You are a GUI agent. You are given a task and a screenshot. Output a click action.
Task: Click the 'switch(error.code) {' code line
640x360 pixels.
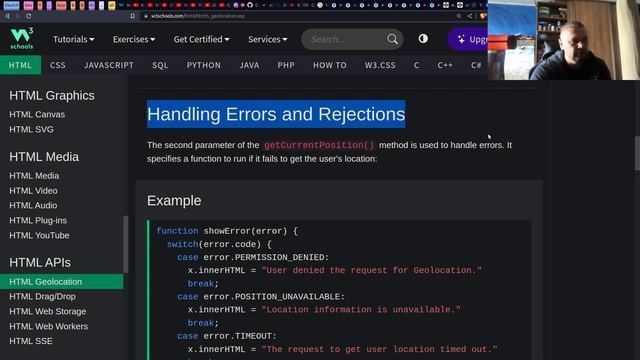coord(219,244)
